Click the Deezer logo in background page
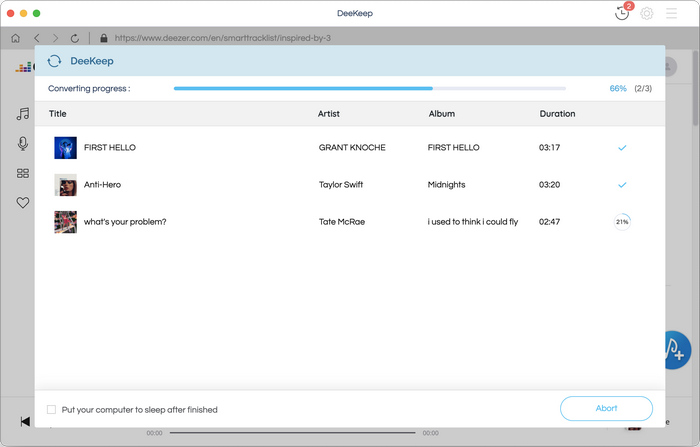The width and height of the screenshot is (700, 447). click(x=24, y=67)
